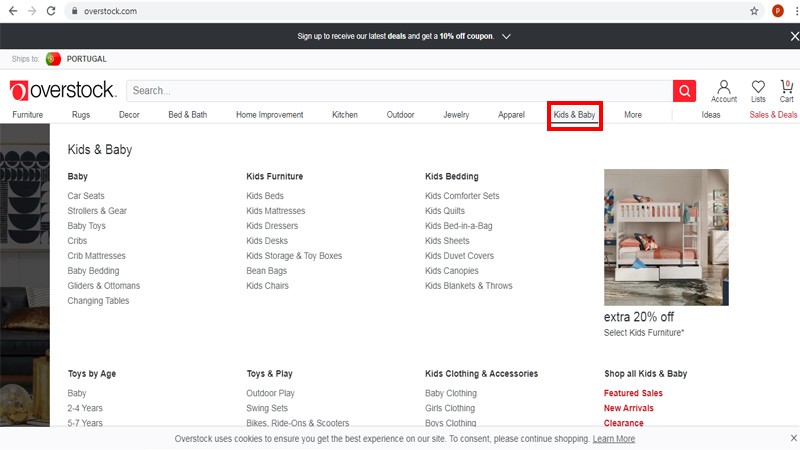This screenshot has height=450, width=800.
Task: Click the browser back arrow
Action: click(x=12, y=11)
